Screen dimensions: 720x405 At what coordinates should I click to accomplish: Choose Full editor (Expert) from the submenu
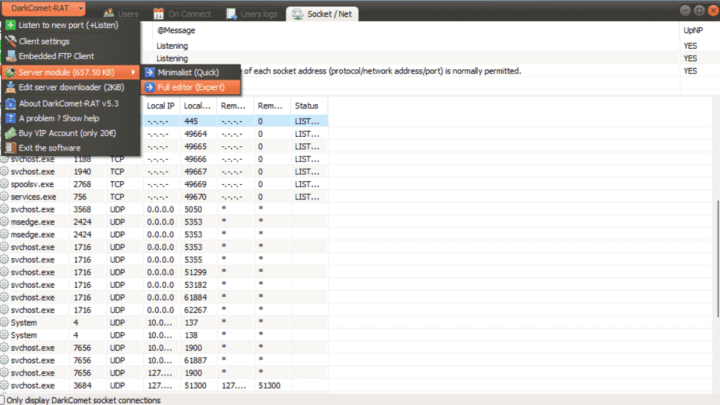191,87
